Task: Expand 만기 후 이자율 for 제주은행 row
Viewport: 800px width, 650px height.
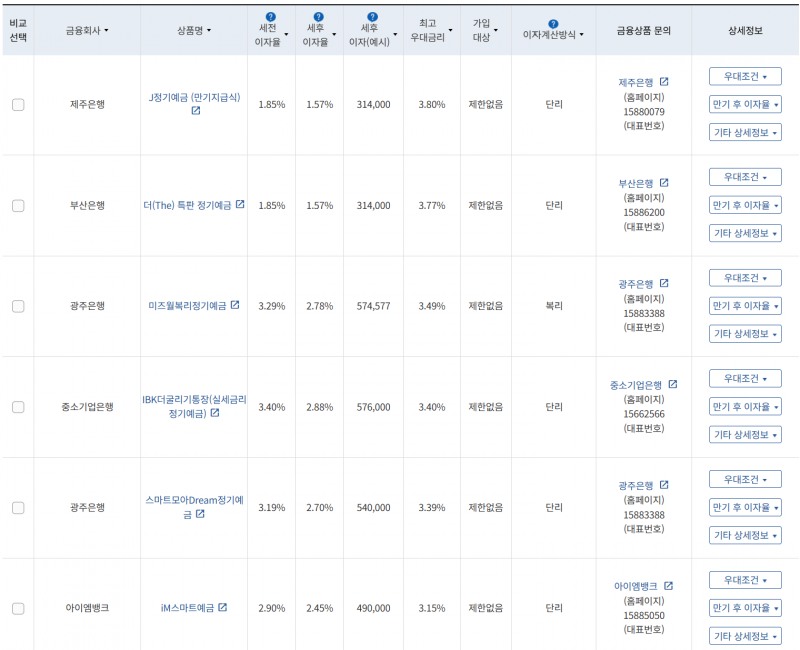Action: 745,105
